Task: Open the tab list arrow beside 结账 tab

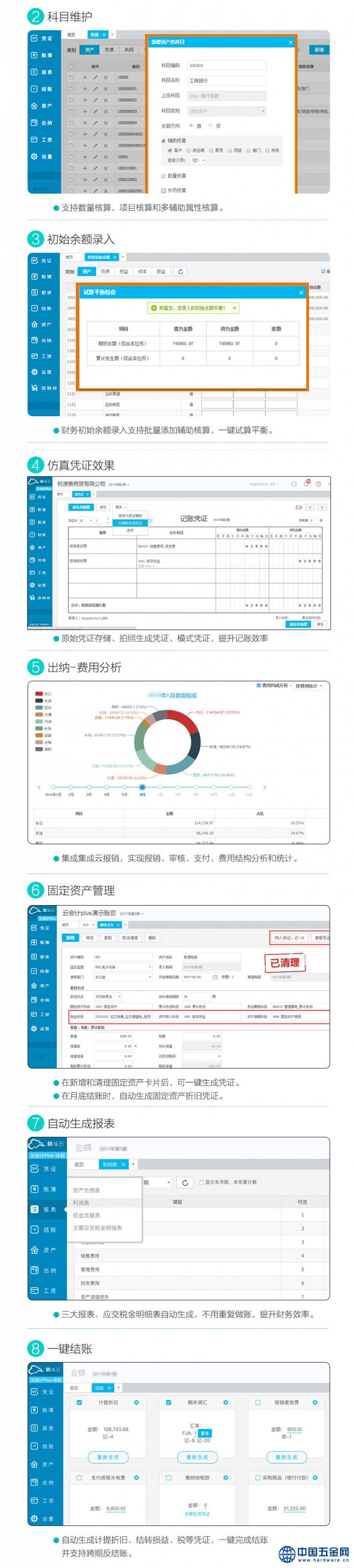Action: click(x=118, y=1387)
